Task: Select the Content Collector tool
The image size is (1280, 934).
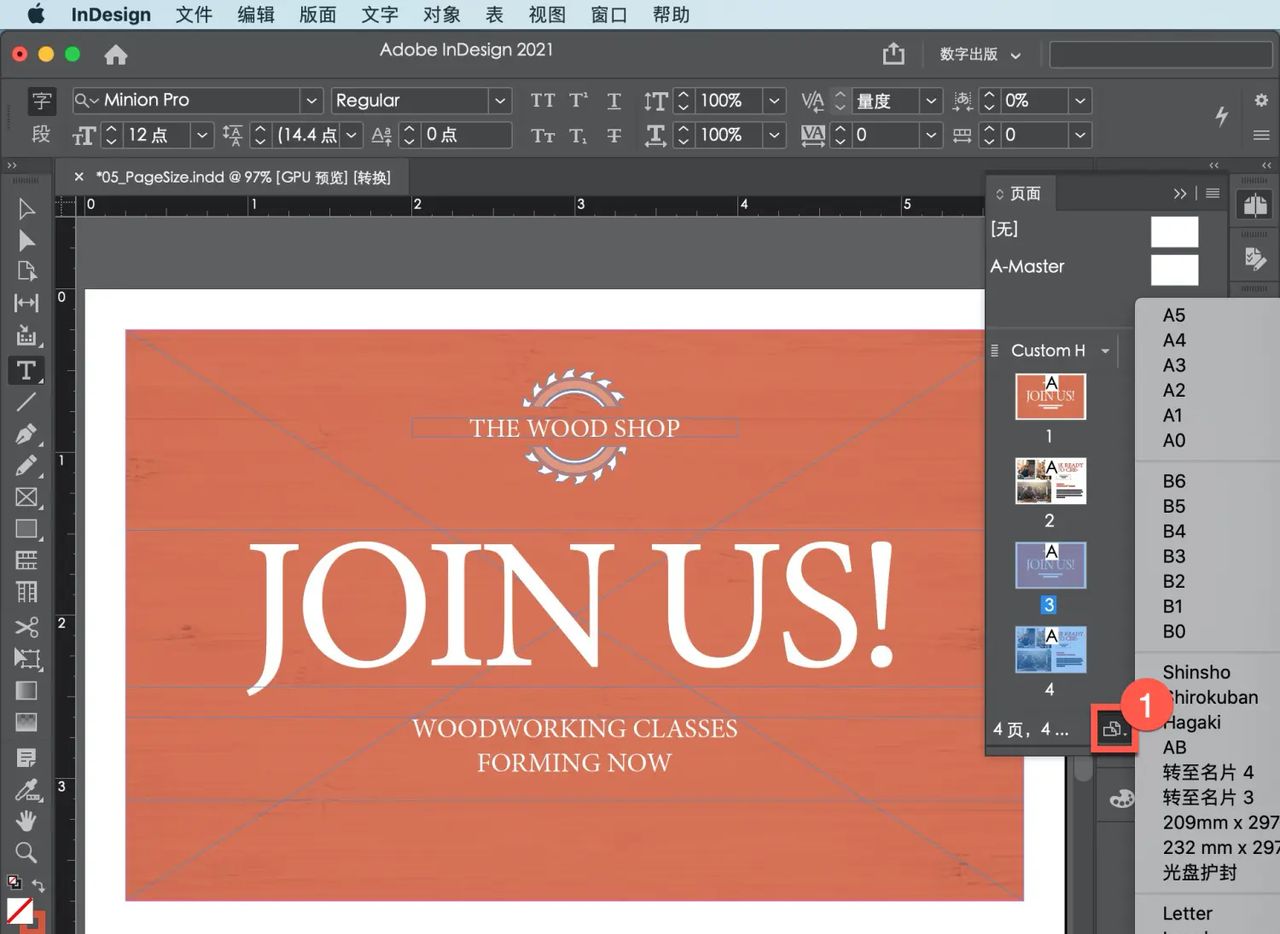Action: point(27,336)
